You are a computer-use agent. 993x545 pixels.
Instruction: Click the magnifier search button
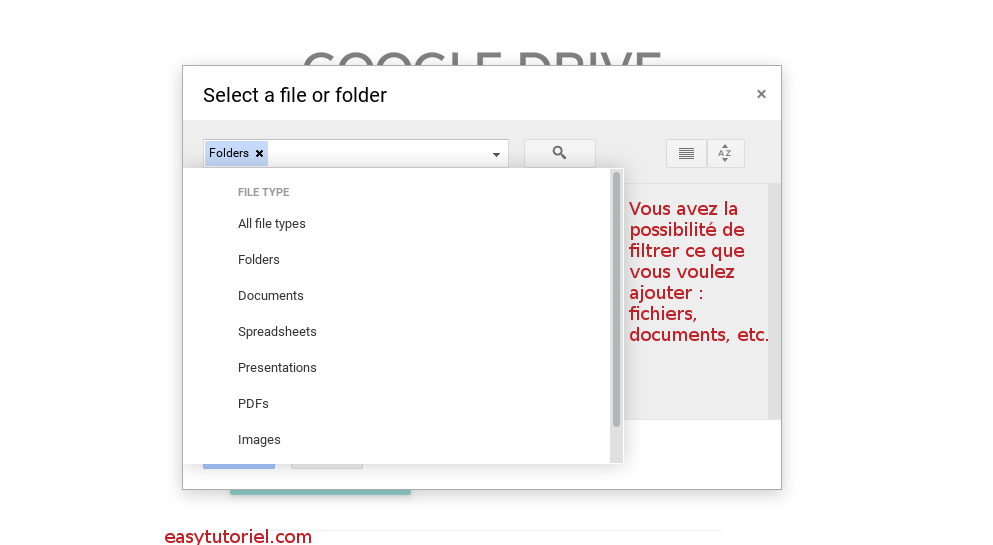click(559, 153)
